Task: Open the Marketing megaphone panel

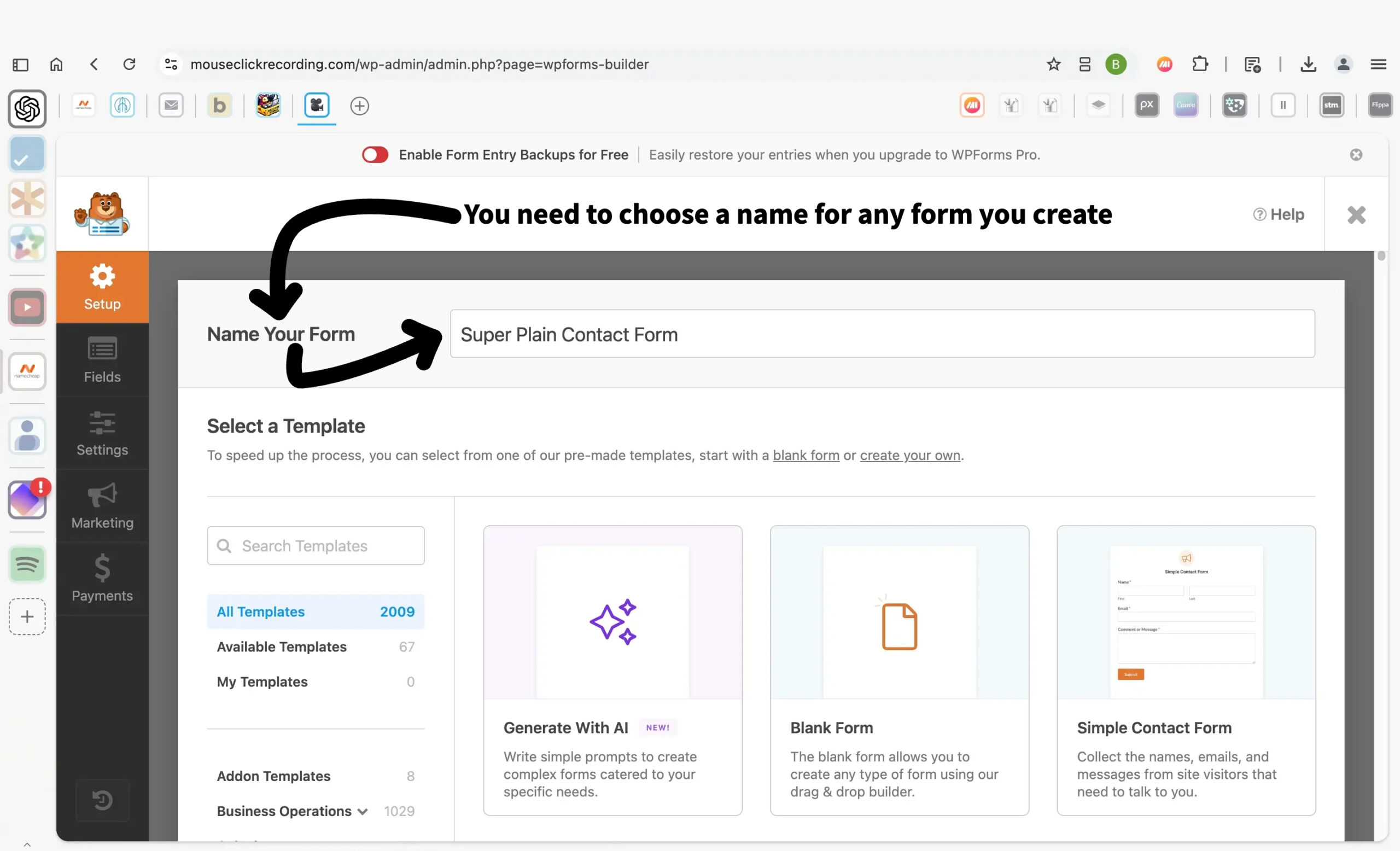Action: pos(102,505)
